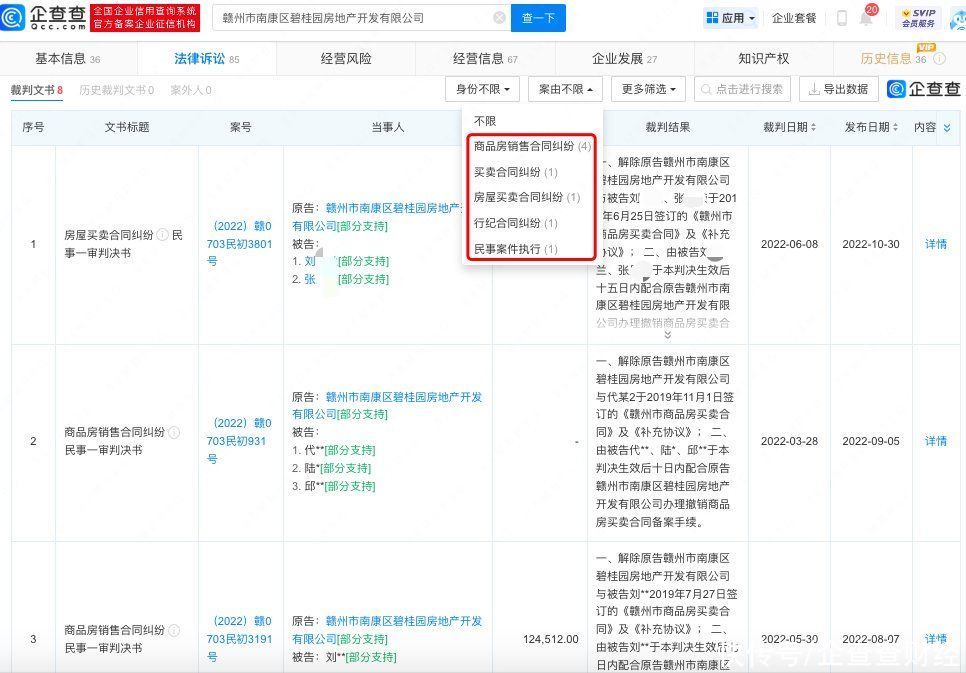Image resolution: width=966 pixels, height=673 pixels.
Task: Switch to the 历史信息 VIP tab
Action: click(893, 59)
